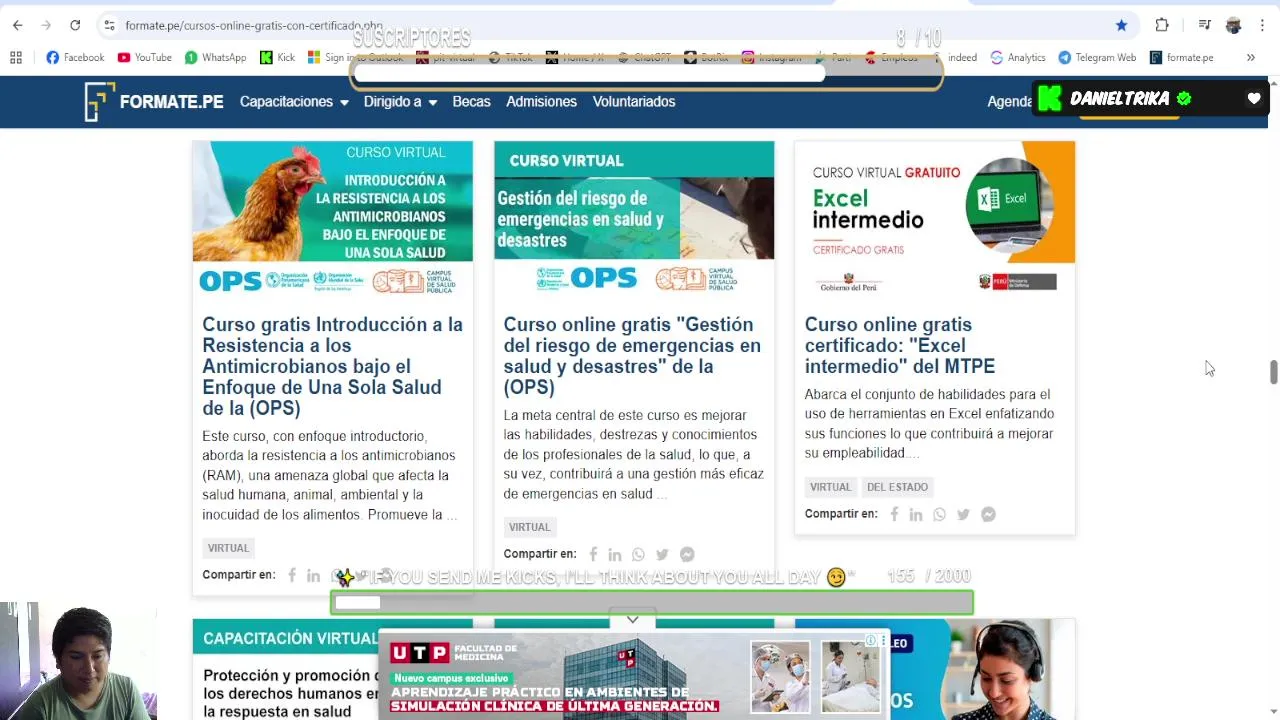The image size is (1280, 720).
Task: Open the Voluntariados menu item
Action: tap(634, 101)
